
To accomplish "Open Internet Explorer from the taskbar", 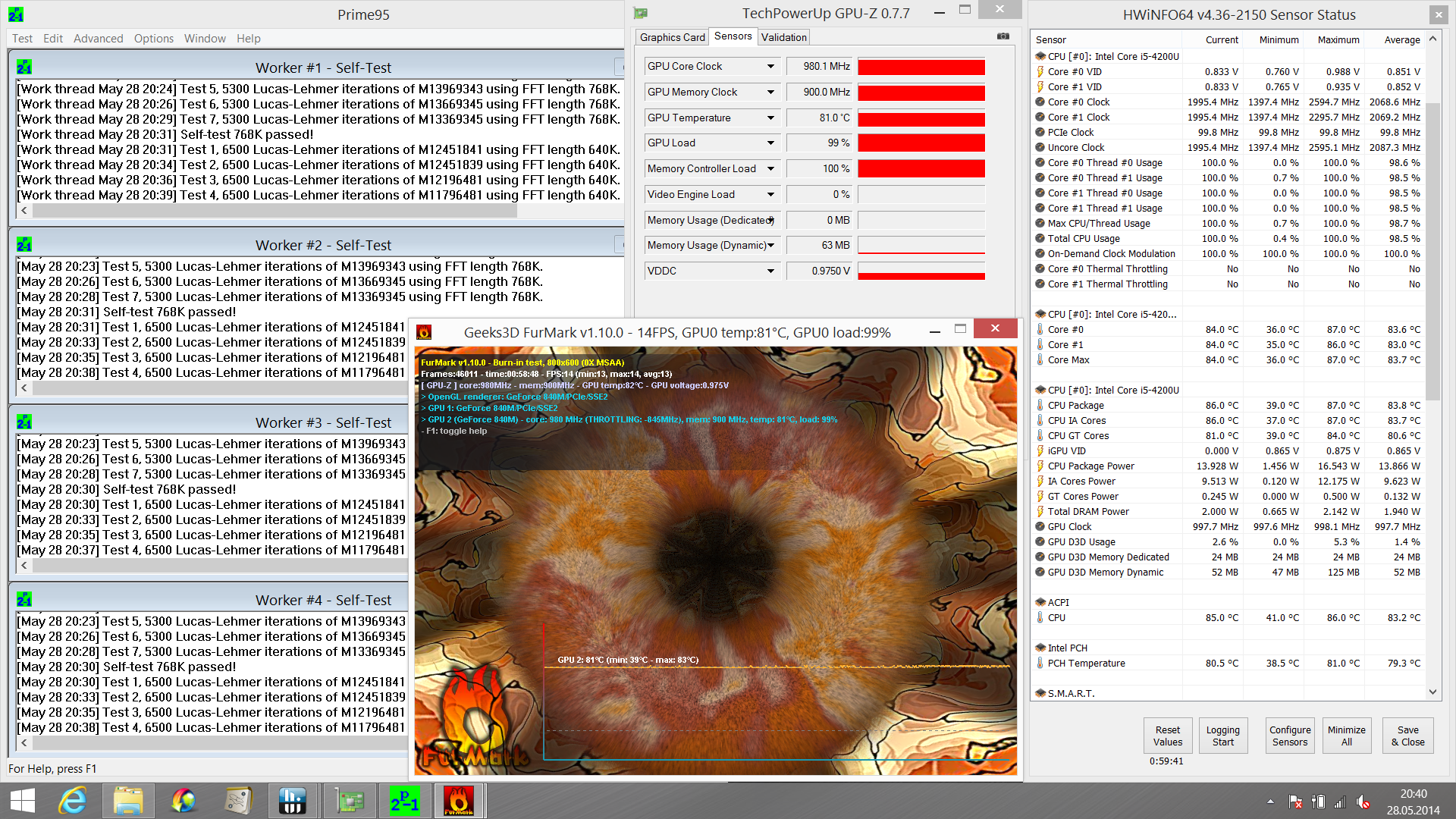I will [x=73, y=801].
